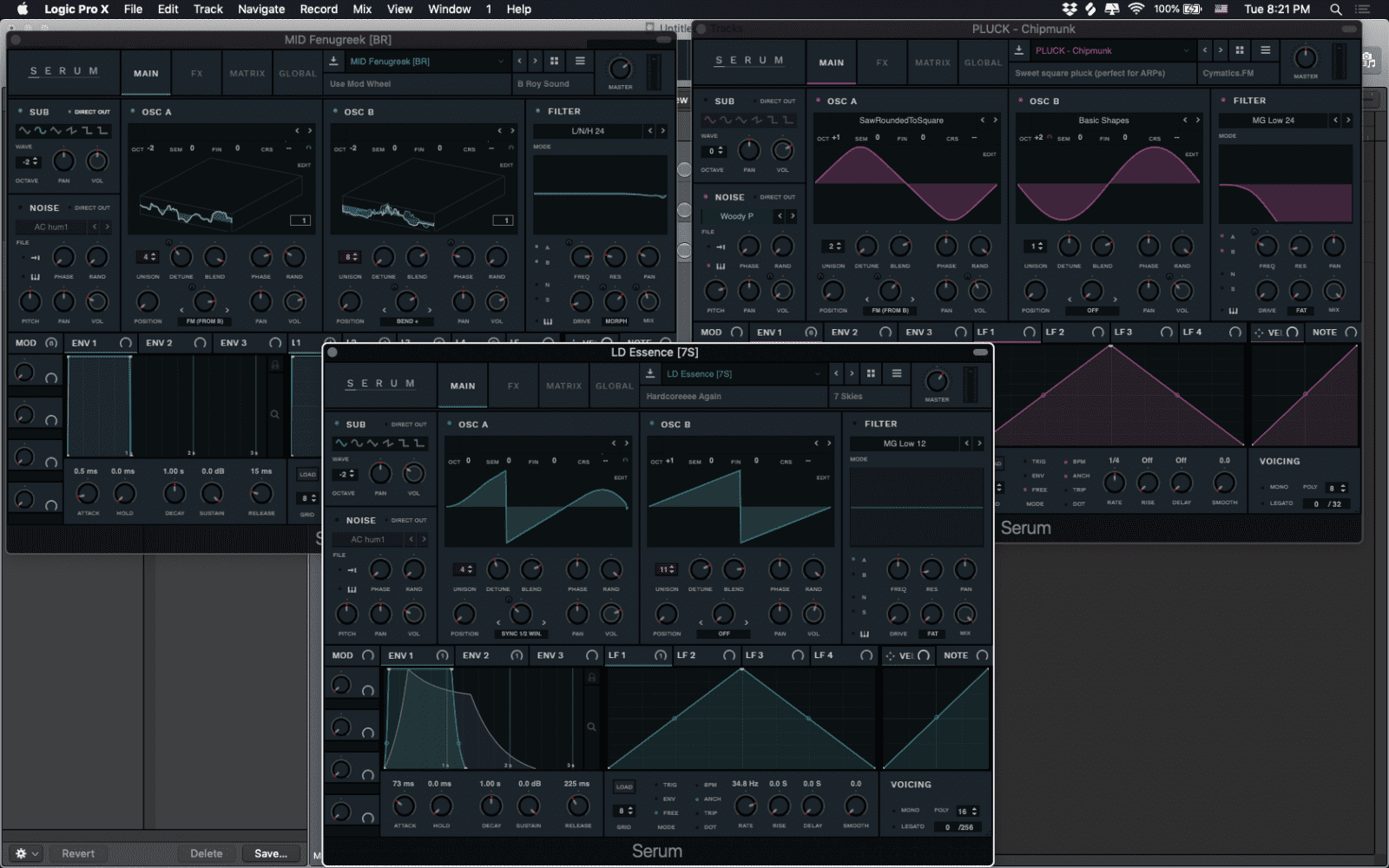Image resolution: width=1389 pixels, height=868 pixels.
Task: Click Delete button at bottom left
Action: [x=207, y=853]
